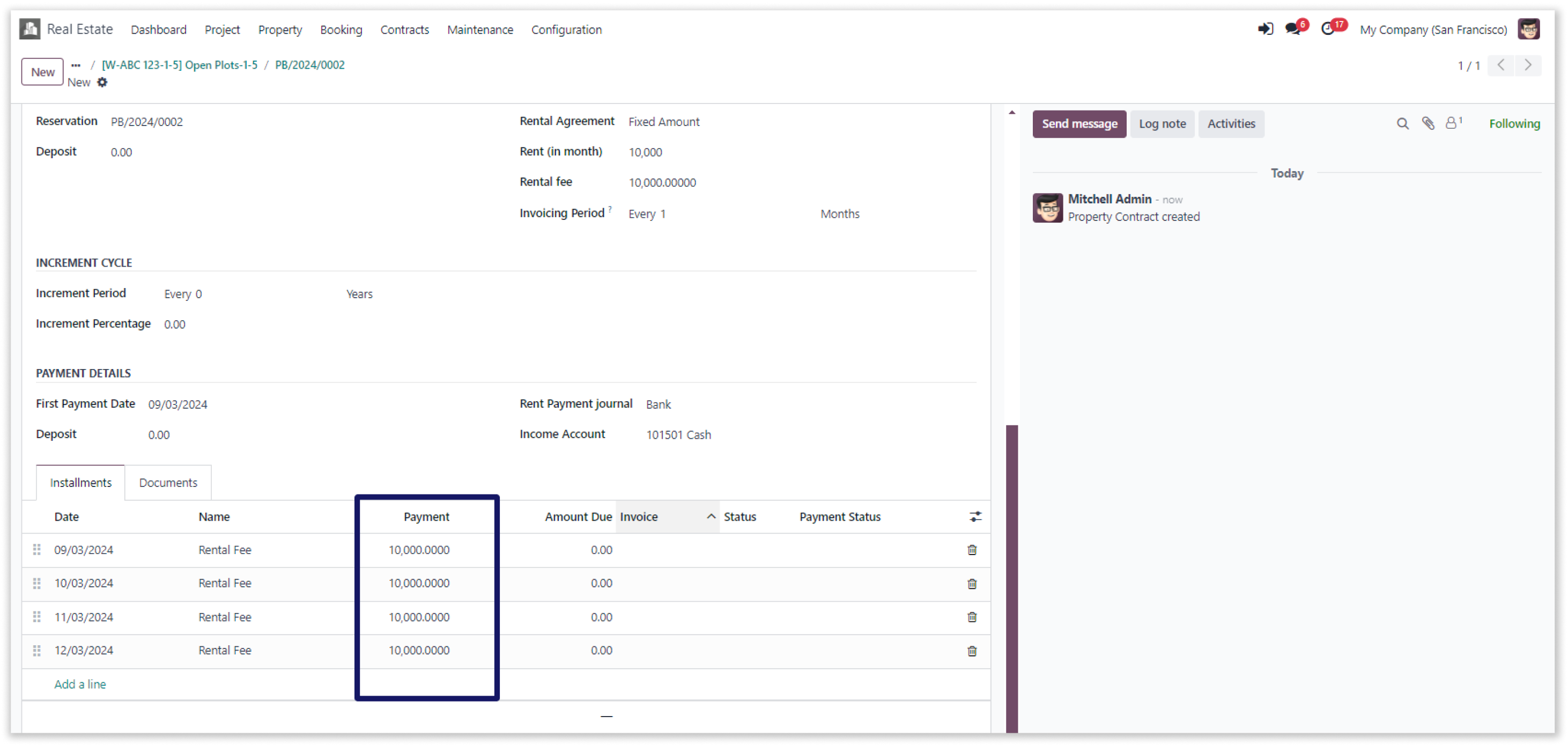The width and height of the screenshot is (1568, 745).
Task: Go to next record with right chevron
Action: pyautogui.click(x=1528, y=65)
